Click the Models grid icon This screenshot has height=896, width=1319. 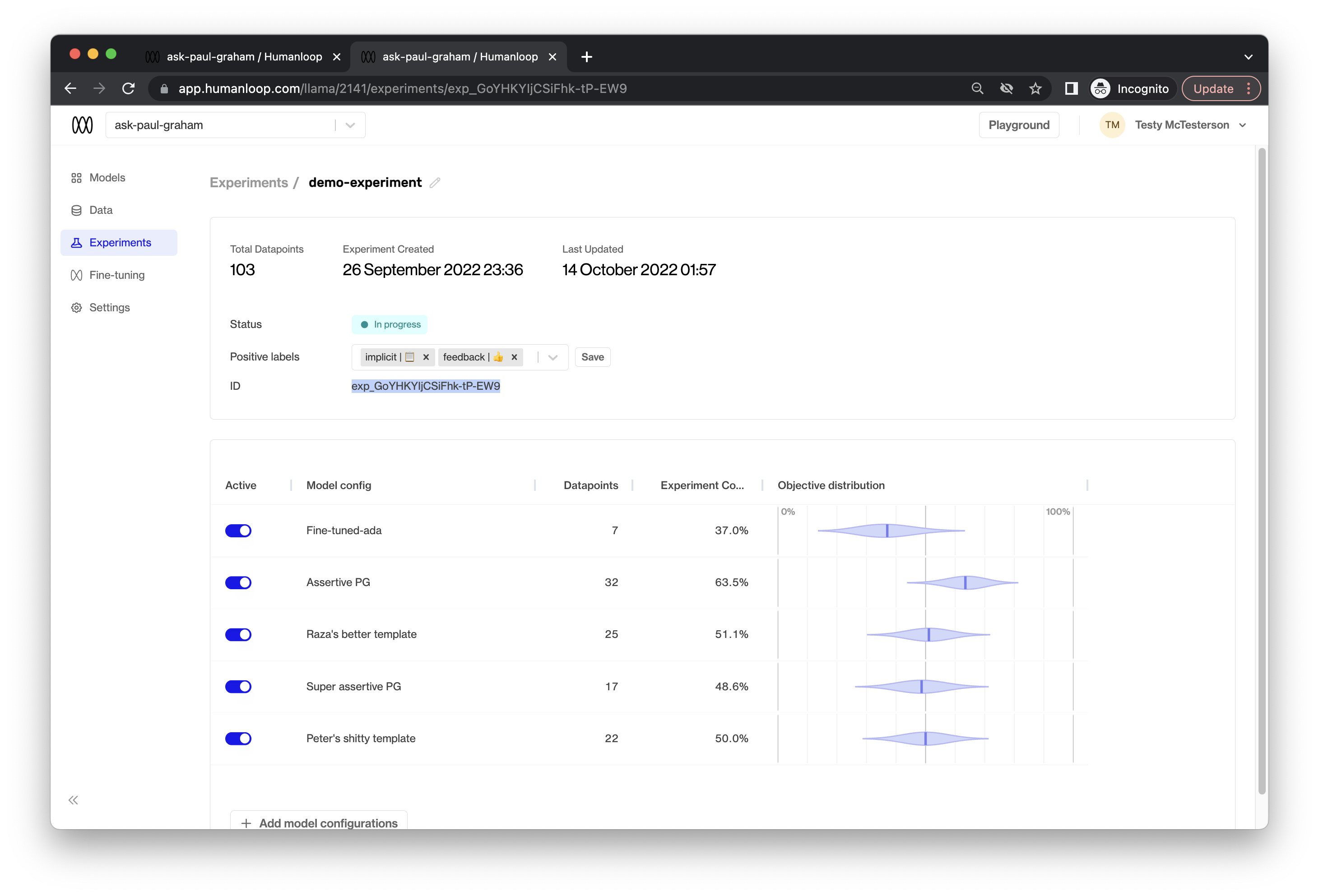[x=76, y=178]
